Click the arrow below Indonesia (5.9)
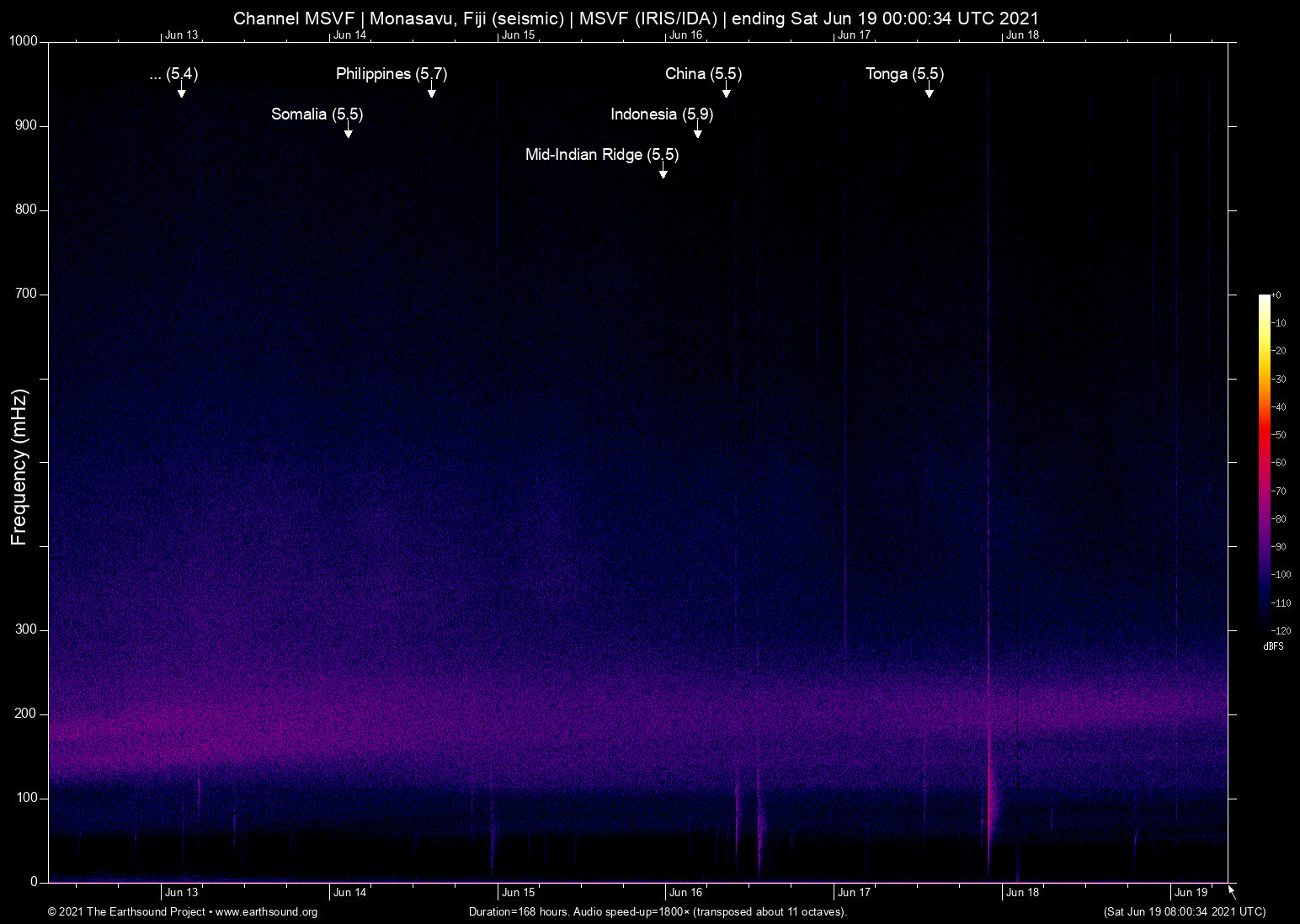Image resolution: width=1300 pixels, height=924 pixels. [697, 132]
